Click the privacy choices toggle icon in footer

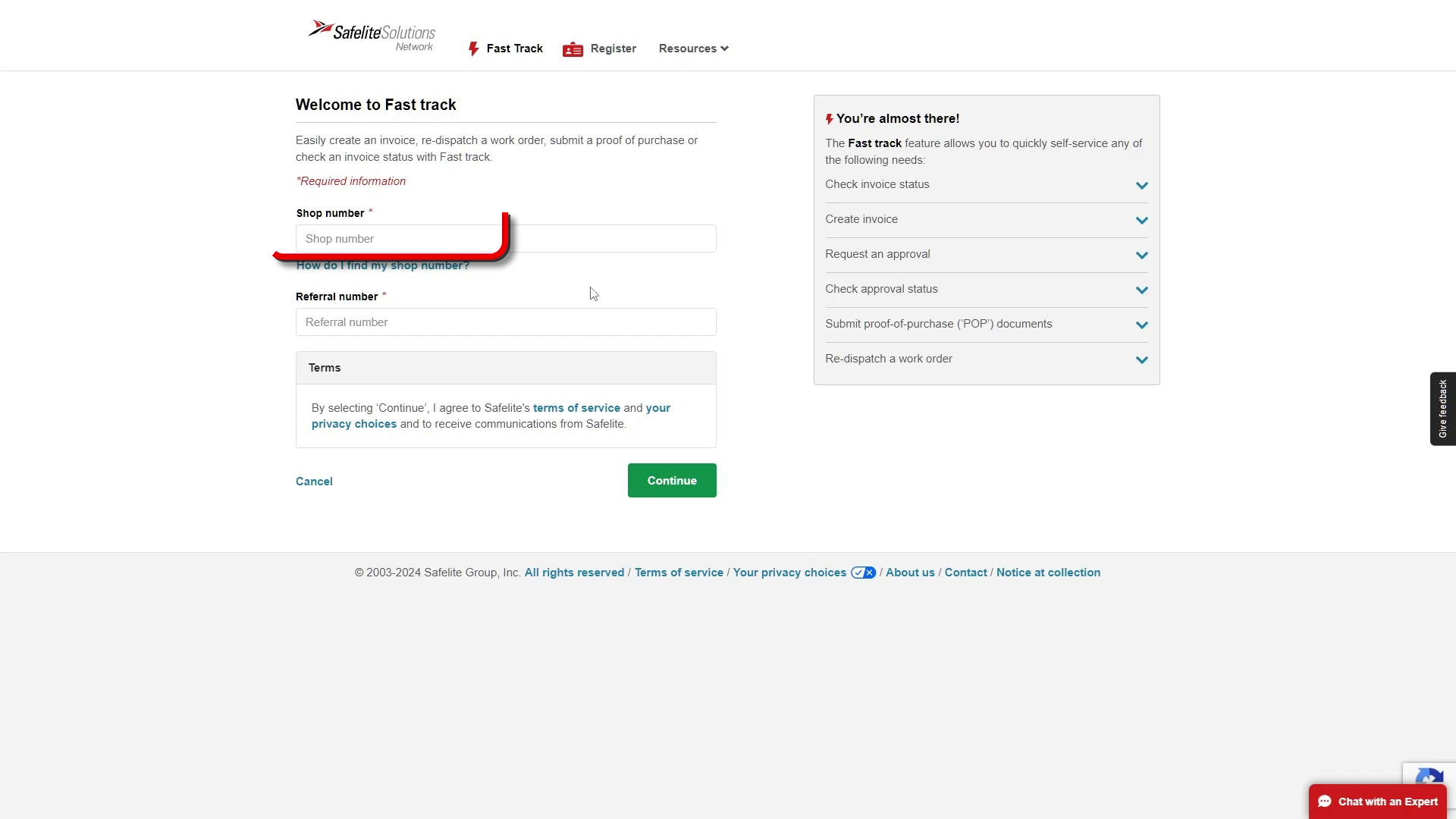(x=863, y=573)
